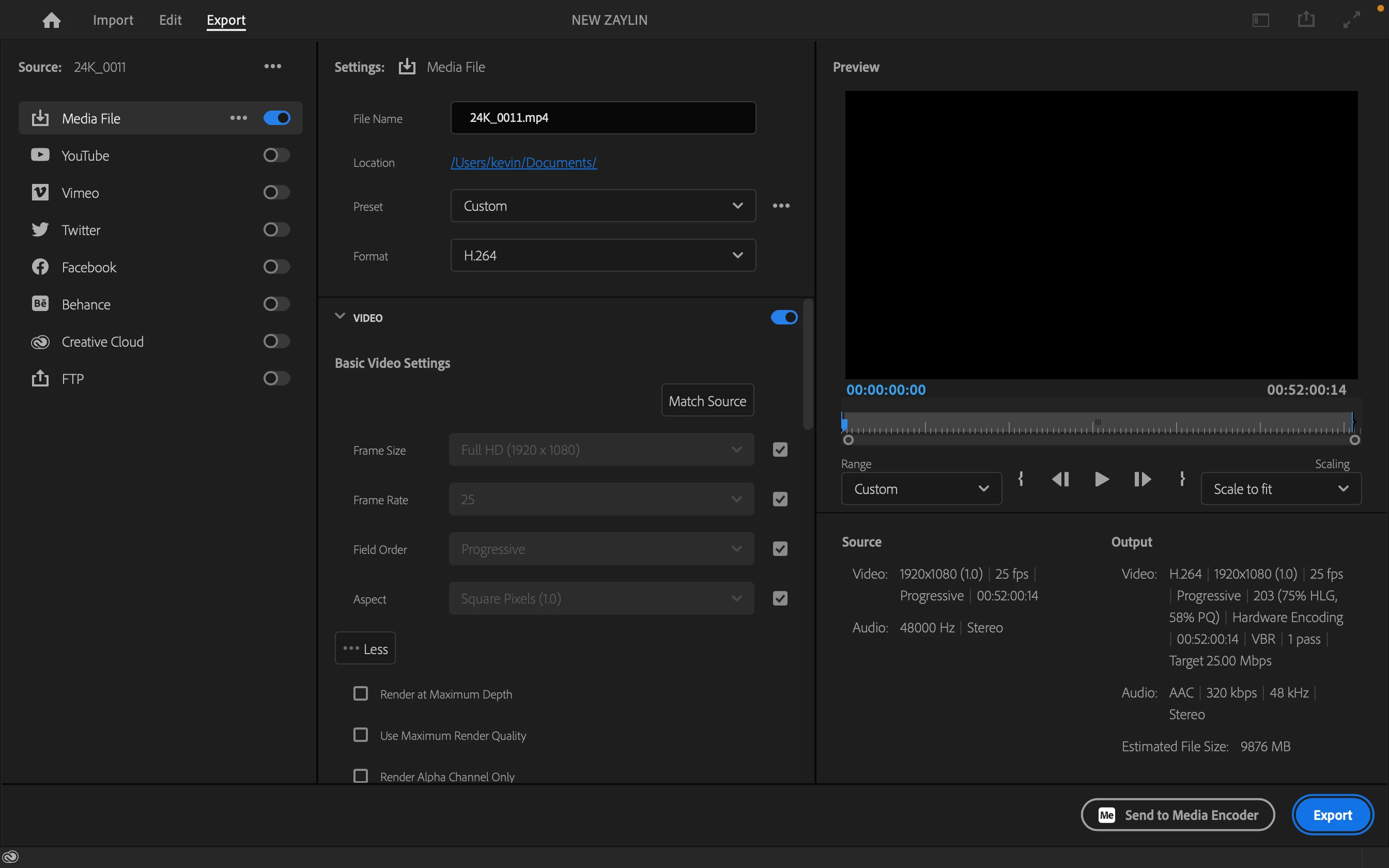
Task: Uncheck Field Order match source checkbox
Action: click(780, 549)
